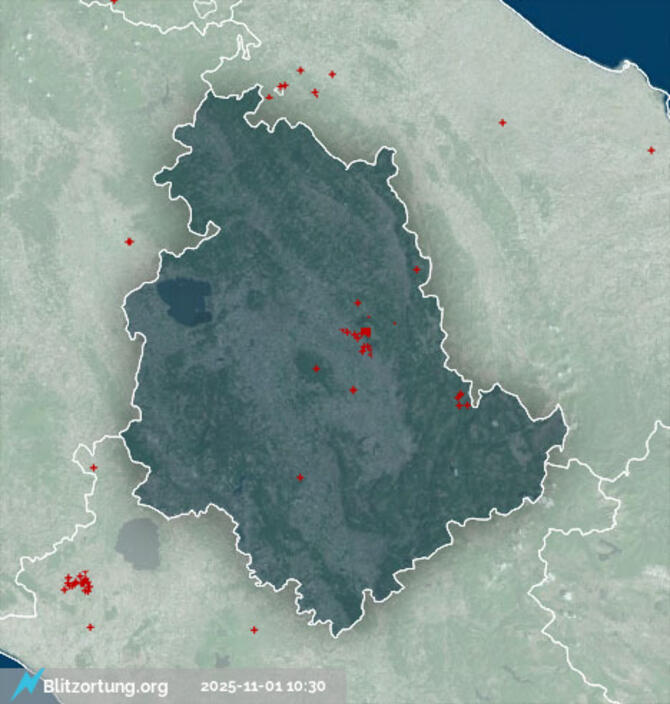Select the dense strike cluster in central Umbria
The image size is (670, 704).
pyautogui.click(x=361, y=336)
